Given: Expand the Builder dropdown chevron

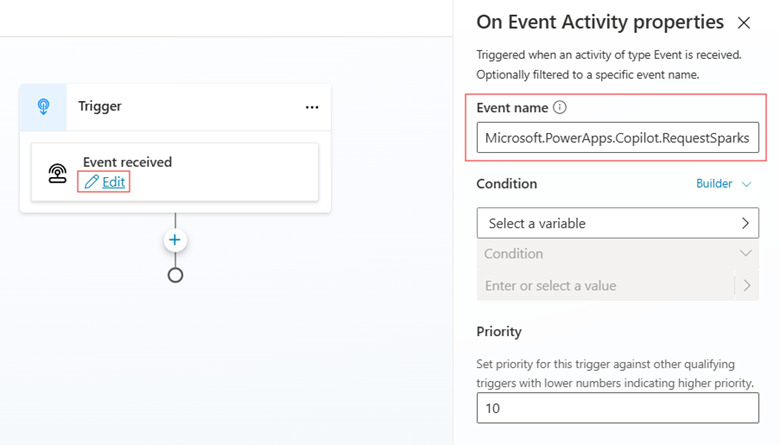Looking at the screenshot, I should 746,184.
